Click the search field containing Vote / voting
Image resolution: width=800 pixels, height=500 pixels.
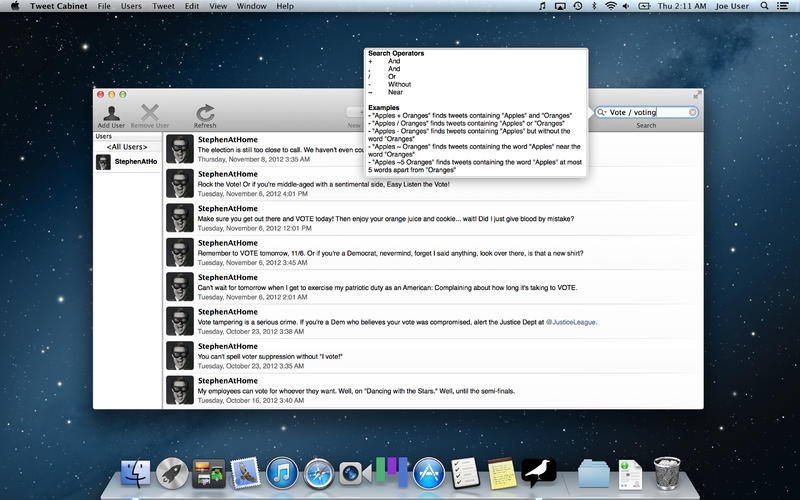point(646,112)
